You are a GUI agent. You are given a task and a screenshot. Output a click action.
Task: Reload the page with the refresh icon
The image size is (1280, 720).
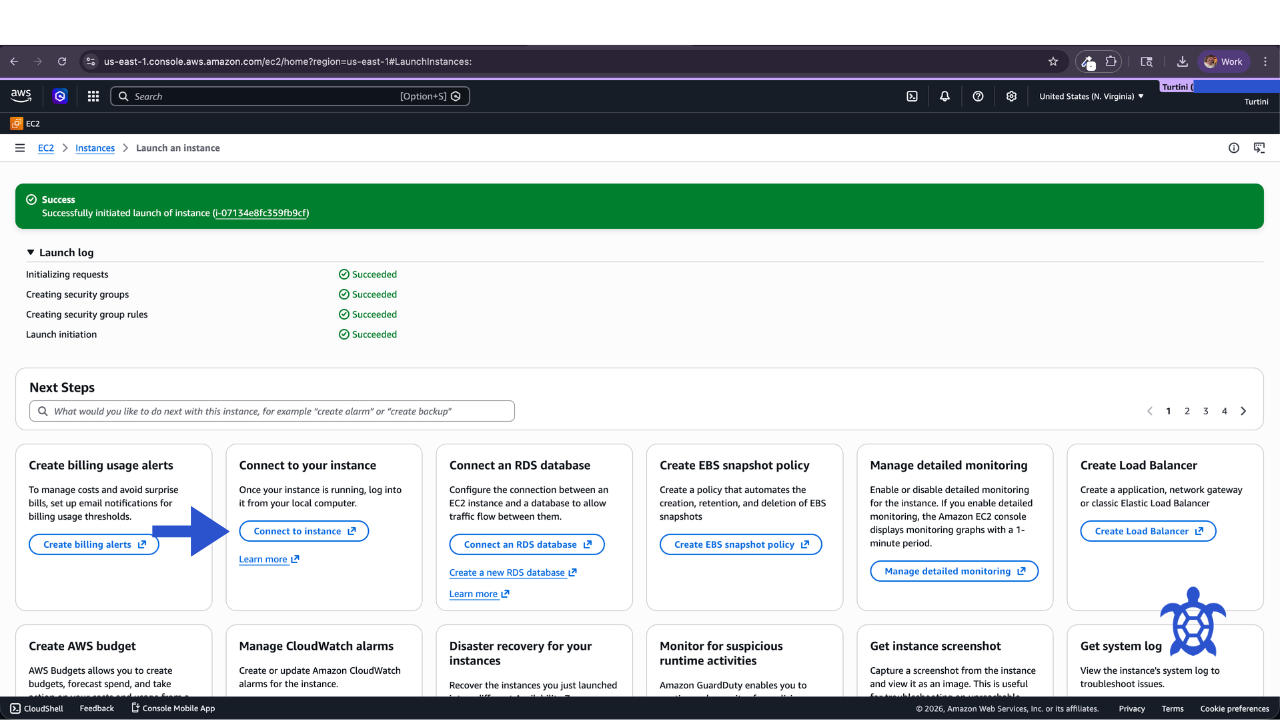62,61
